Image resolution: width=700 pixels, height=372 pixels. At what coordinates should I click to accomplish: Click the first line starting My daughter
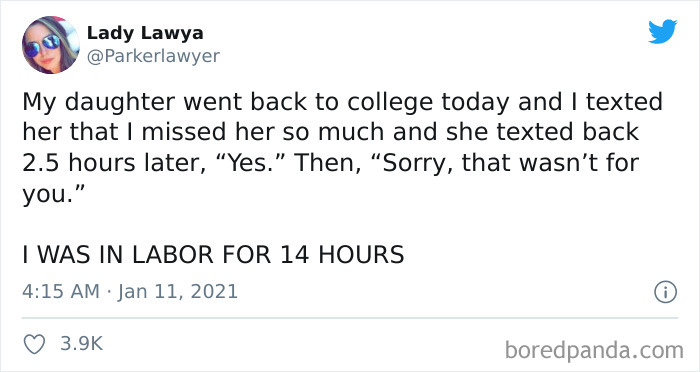[342, 102]
